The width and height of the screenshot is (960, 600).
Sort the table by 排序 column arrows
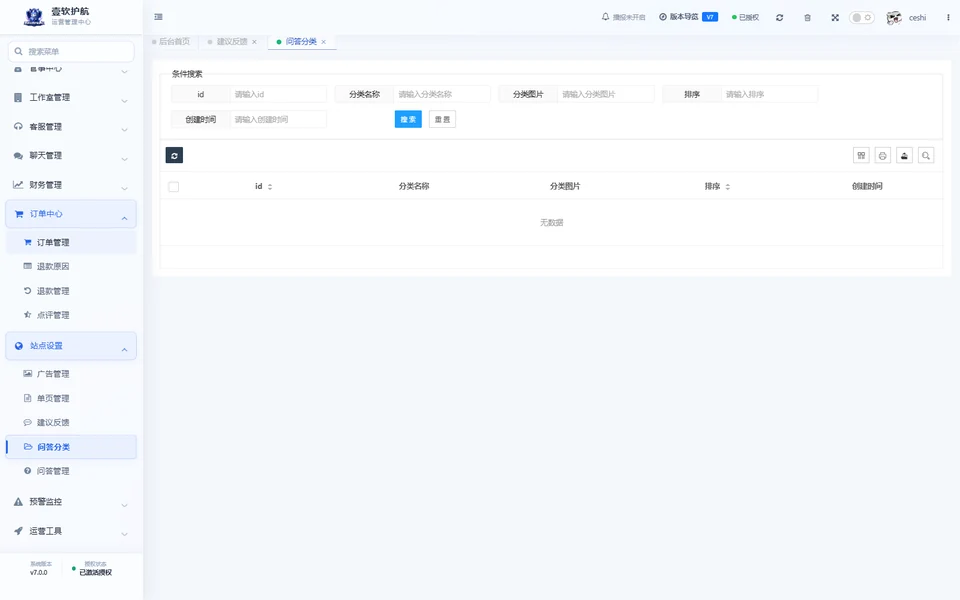[x=728, y=187]
